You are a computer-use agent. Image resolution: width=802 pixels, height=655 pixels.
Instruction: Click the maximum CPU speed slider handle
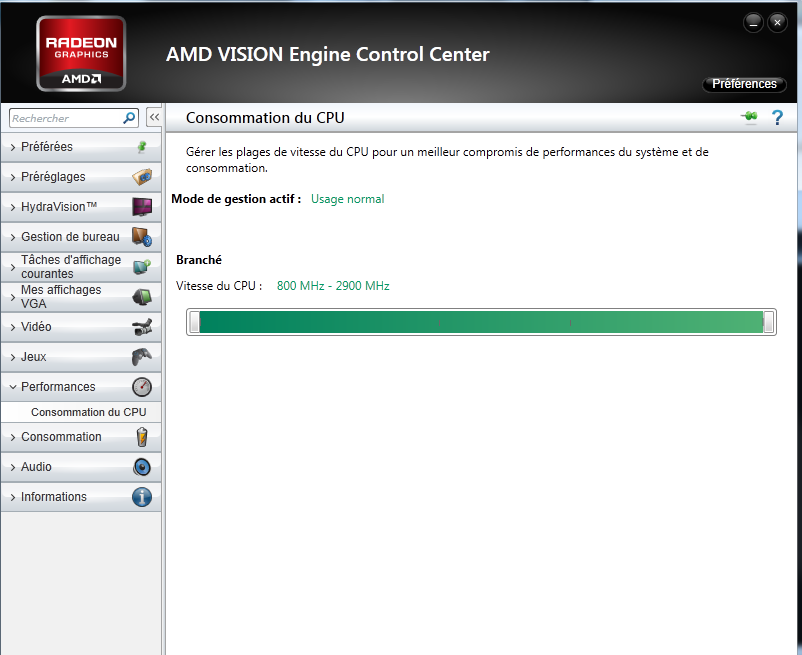768,322
